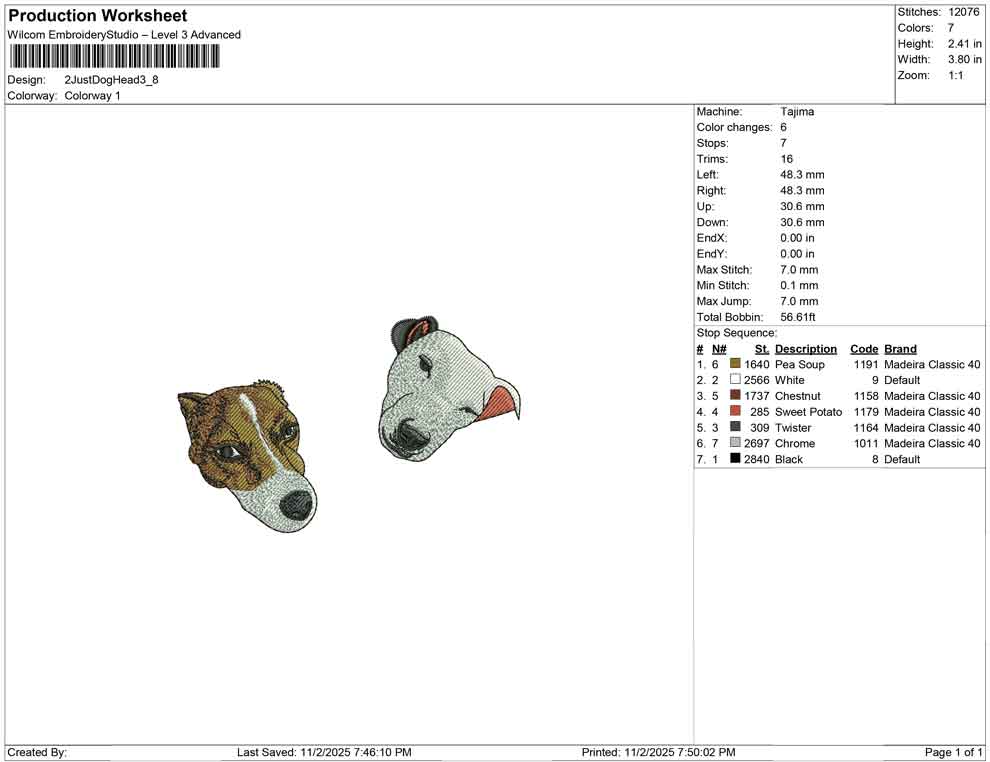Click the 'Black' description in row 7
This screenshot has height=762, width=990.
coord(789,459)
